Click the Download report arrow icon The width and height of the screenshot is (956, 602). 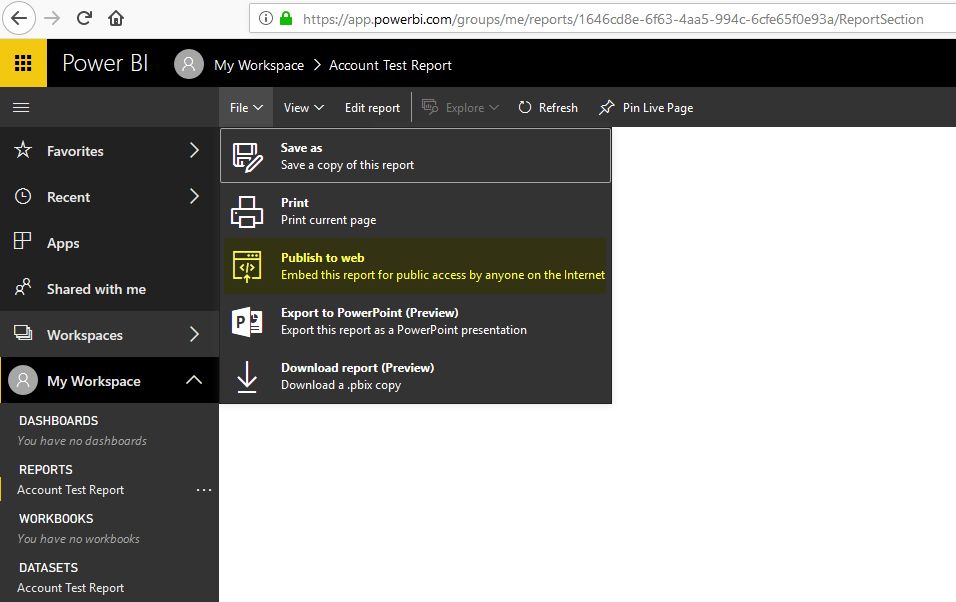[x=247, y=376]
